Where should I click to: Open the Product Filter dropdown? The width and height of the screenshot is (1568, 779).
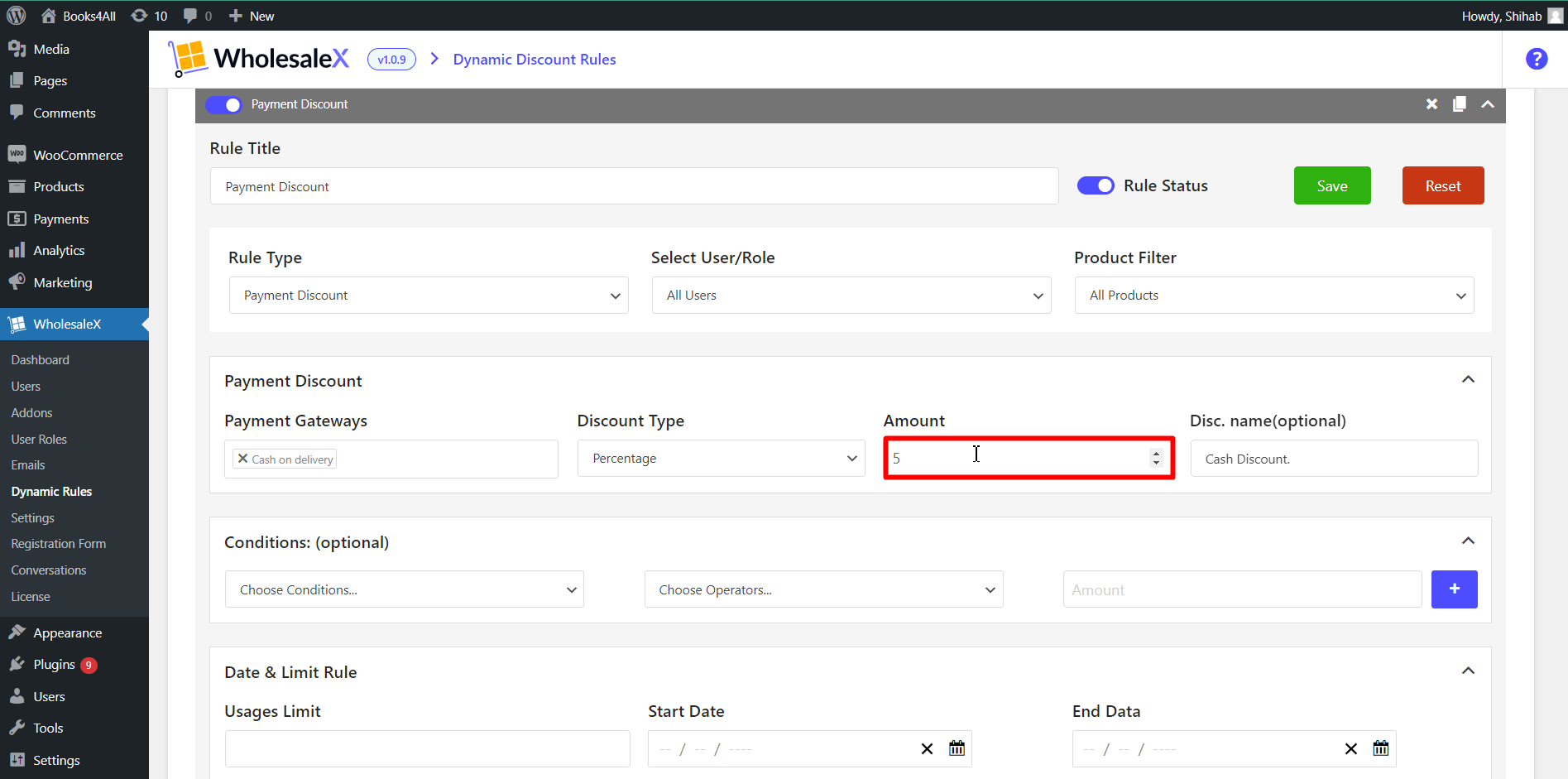(x=1274, y=296)
